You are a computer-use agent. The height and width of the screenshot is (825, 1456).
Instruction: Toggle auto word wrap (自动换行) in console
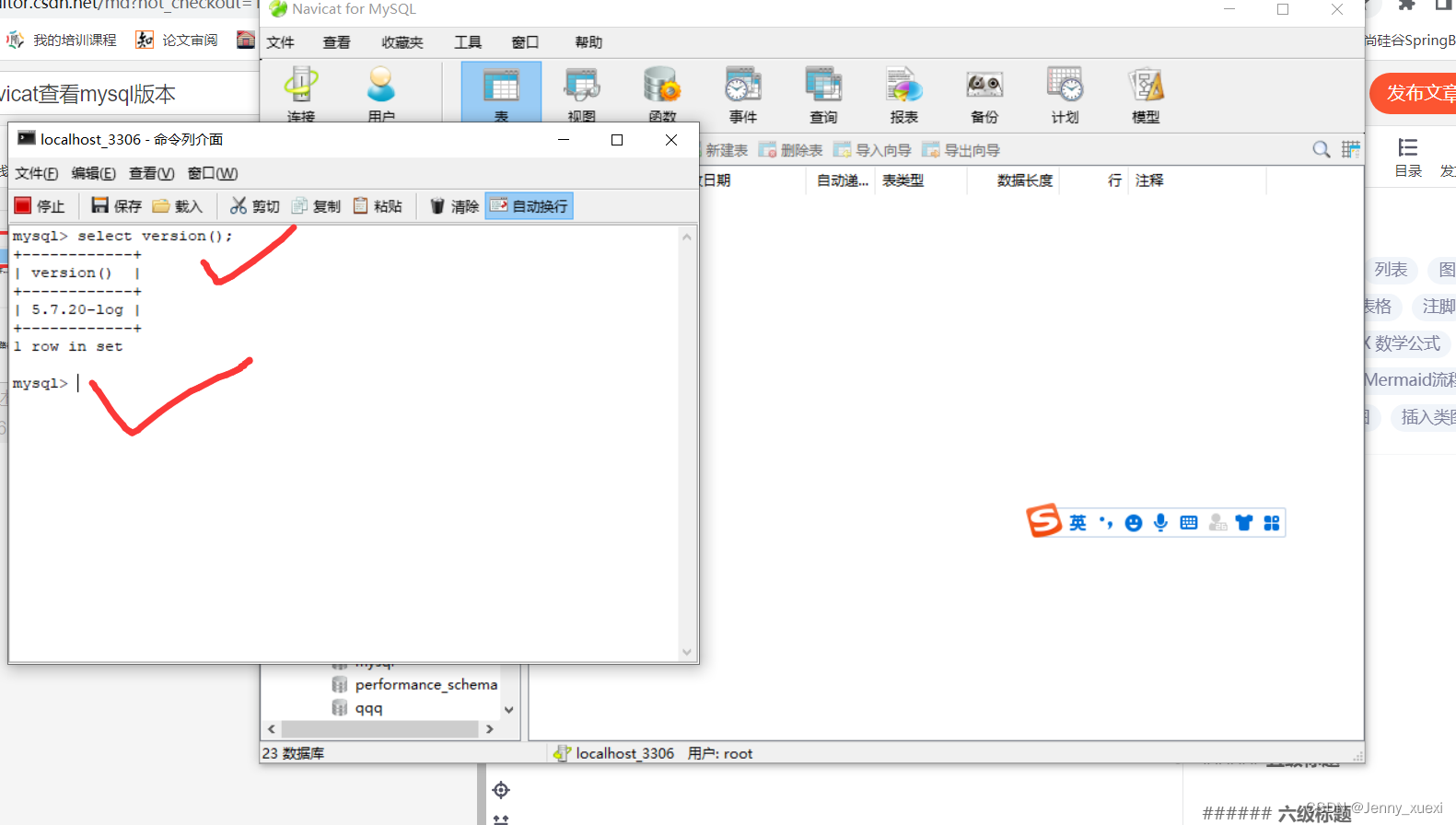[529, 206]
